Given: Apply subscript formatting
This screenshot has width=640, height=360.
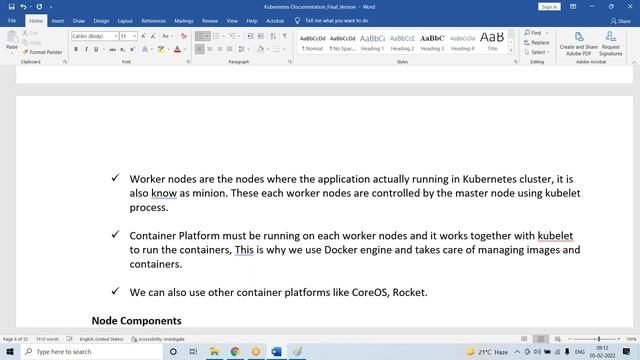Looking at the screenshot, I should [x=122, y=49].
